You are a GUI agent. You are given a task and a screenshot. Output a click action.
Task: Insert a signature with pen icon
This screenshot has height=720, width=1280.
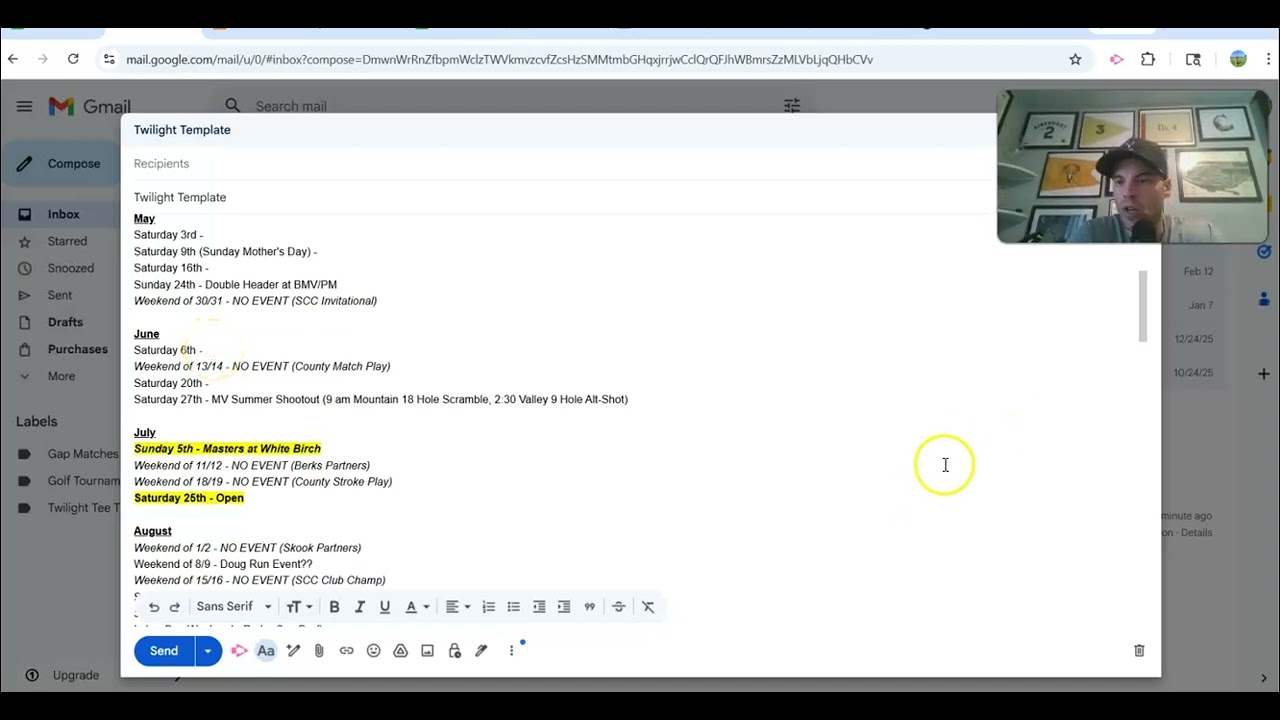pos(481,651)
